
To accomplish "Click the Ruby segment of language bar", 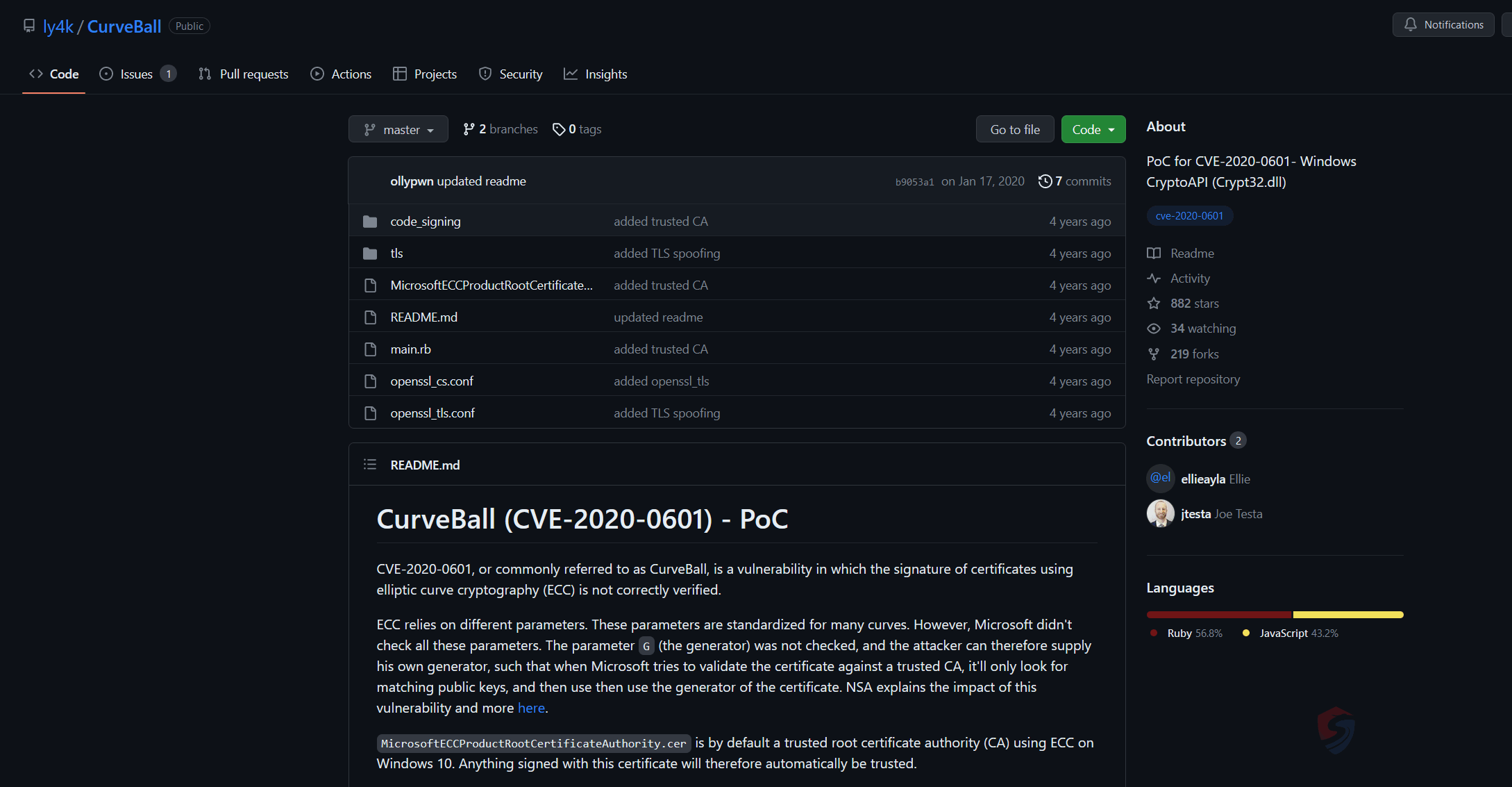I will (x=1218, y=615).
